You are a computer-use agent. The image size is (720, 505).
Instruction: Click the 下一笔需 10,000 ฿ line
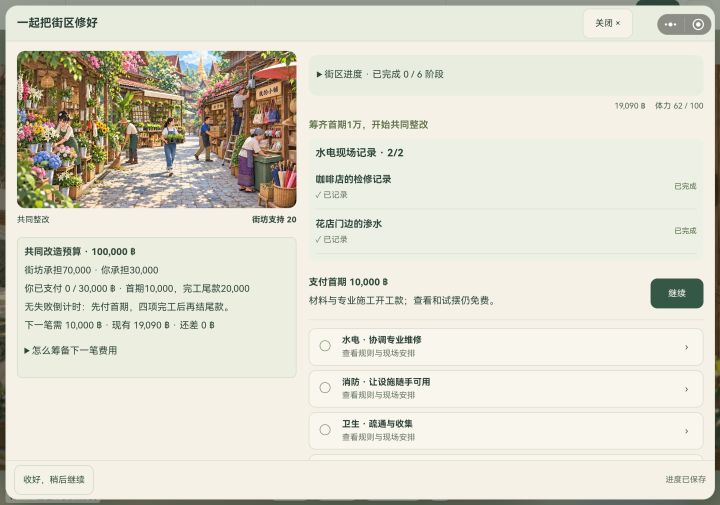click(x=119, y=325)
